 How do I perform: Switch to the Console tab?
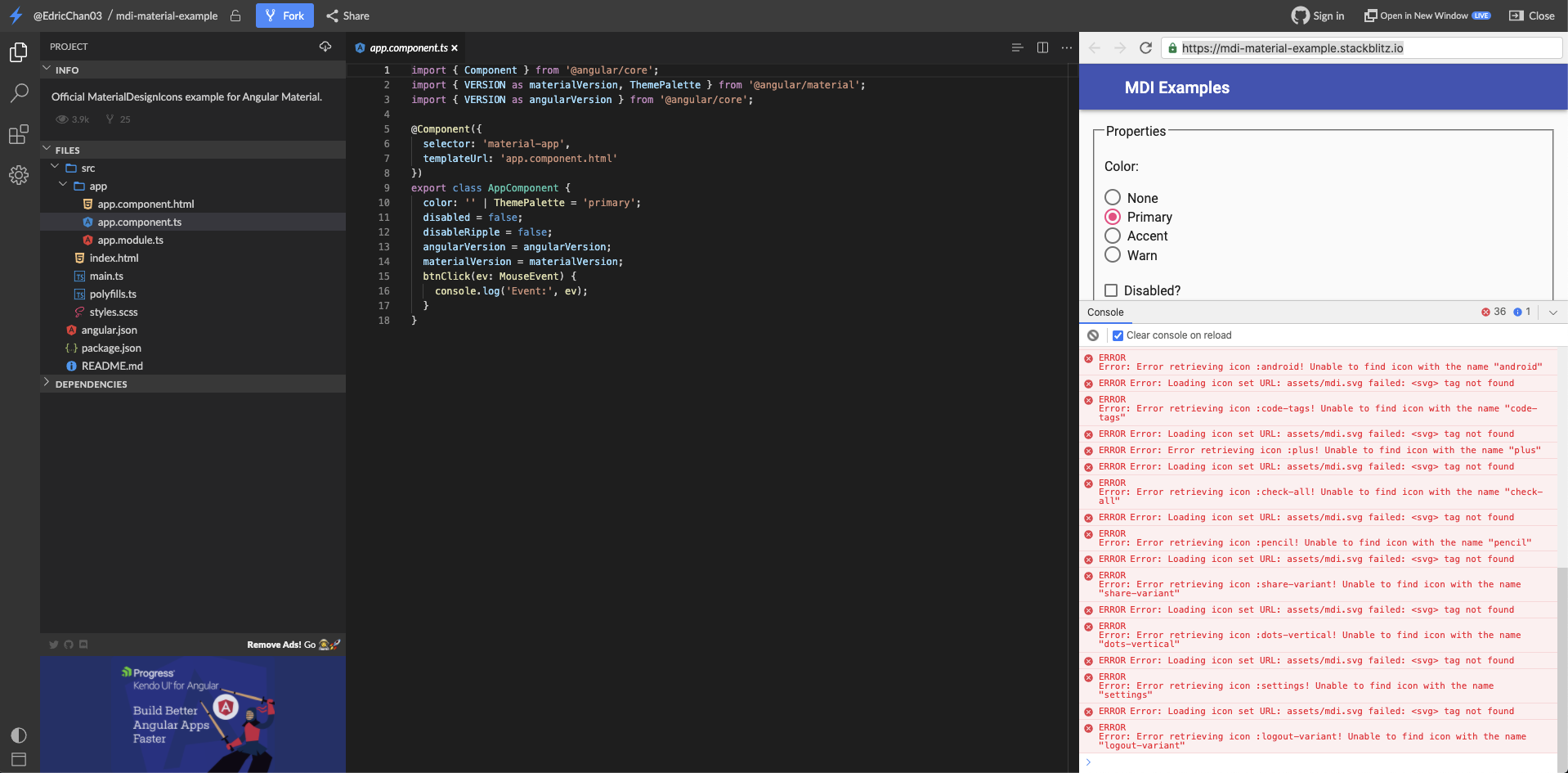(1105, 312)
